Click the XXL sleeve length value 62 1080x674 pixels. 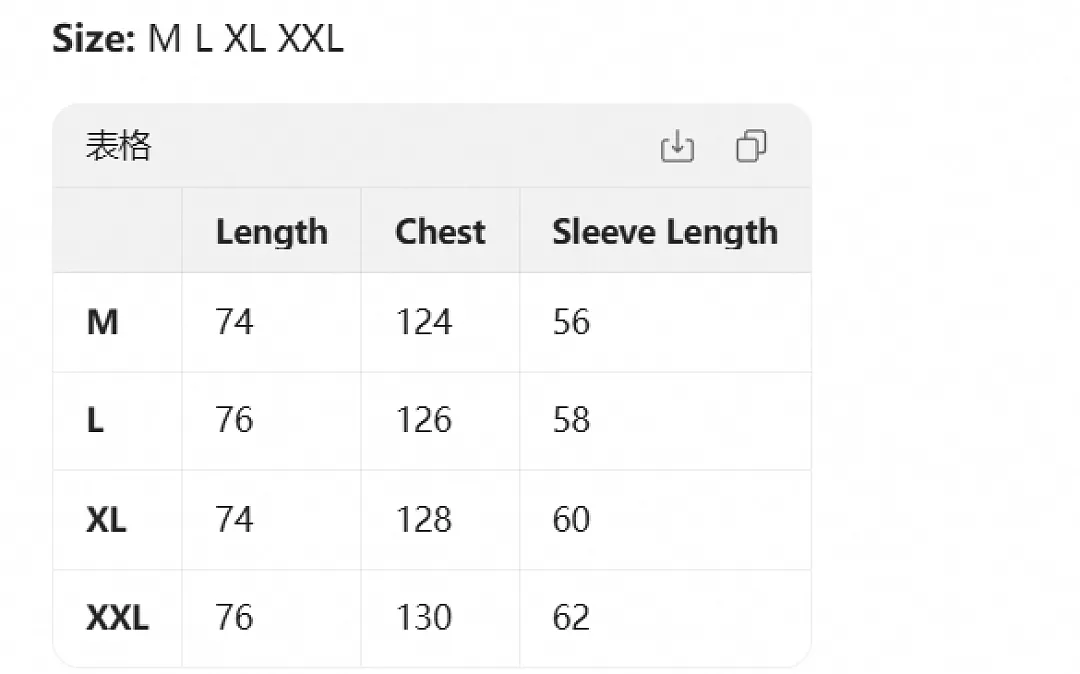coord(571,617)
